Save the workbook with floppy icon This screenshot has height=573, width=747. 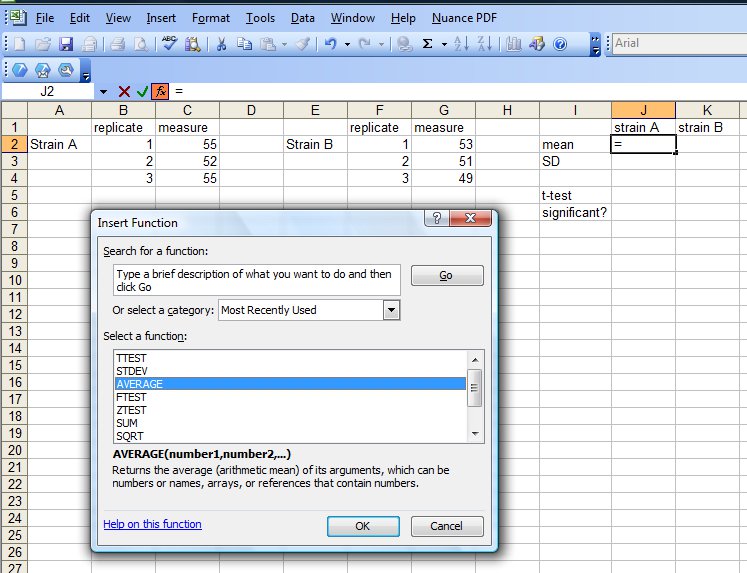(66, 44)
